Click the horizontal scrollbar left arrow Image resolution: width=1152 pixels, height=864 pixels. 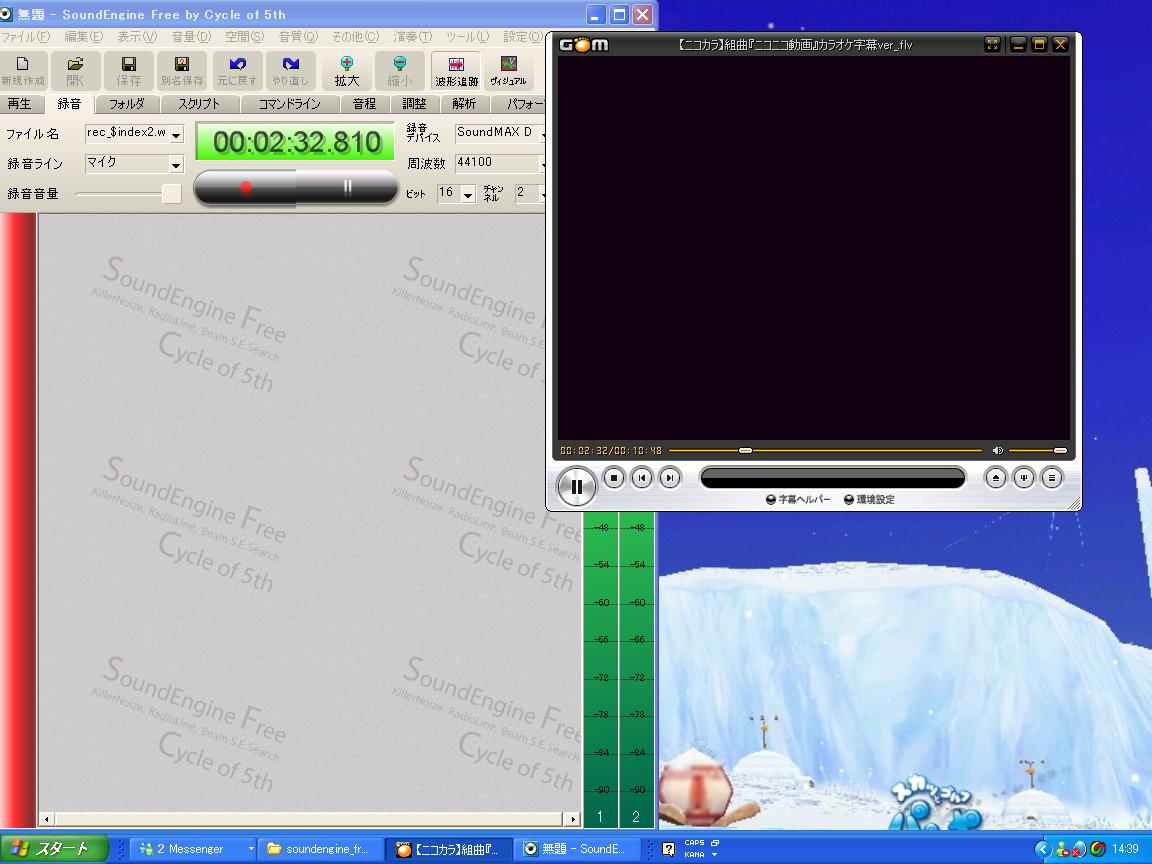(47, 819)
